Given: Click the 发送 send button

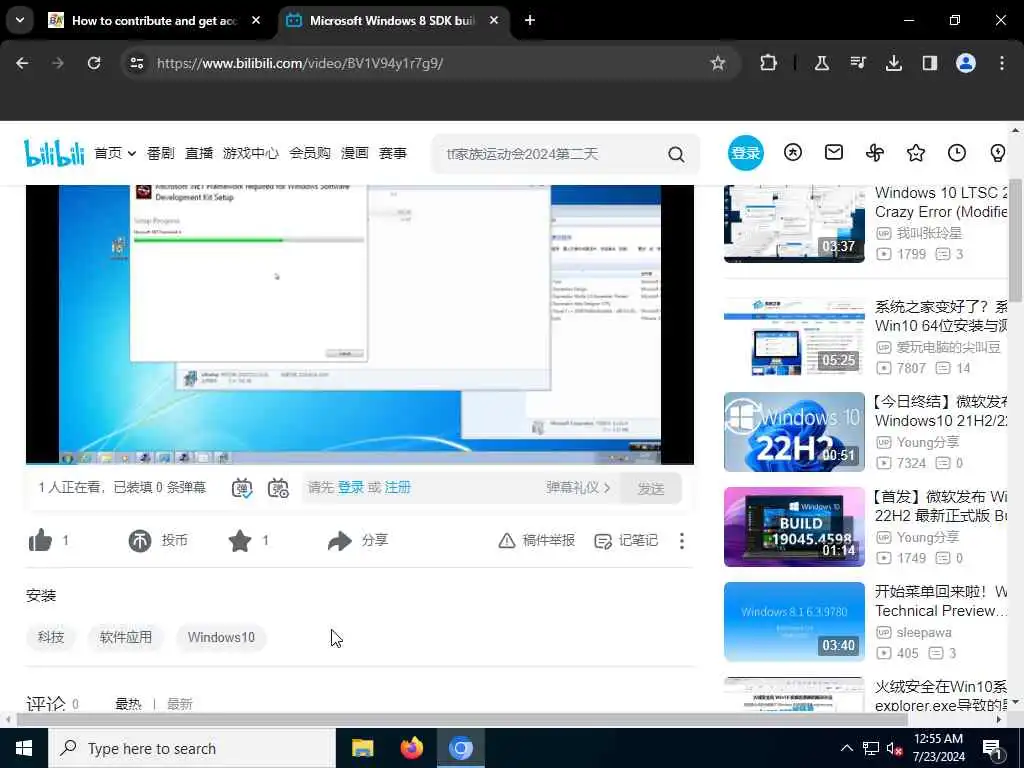Looking at the screenshot, I should click(650, 488).
